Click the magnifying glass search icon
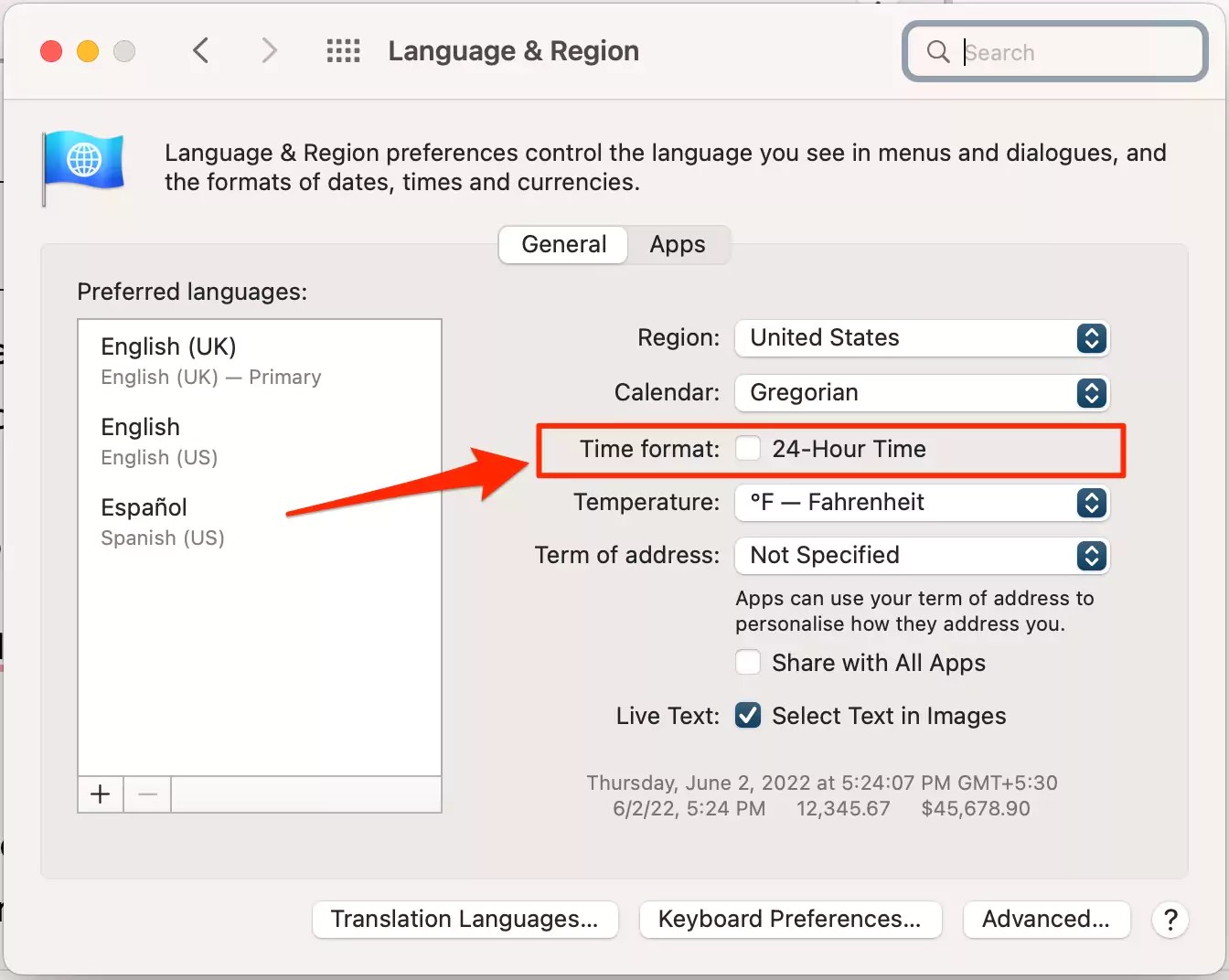The width and height of the screenshot is (1229, 980). pyautogui.click(x=938, y=51)
